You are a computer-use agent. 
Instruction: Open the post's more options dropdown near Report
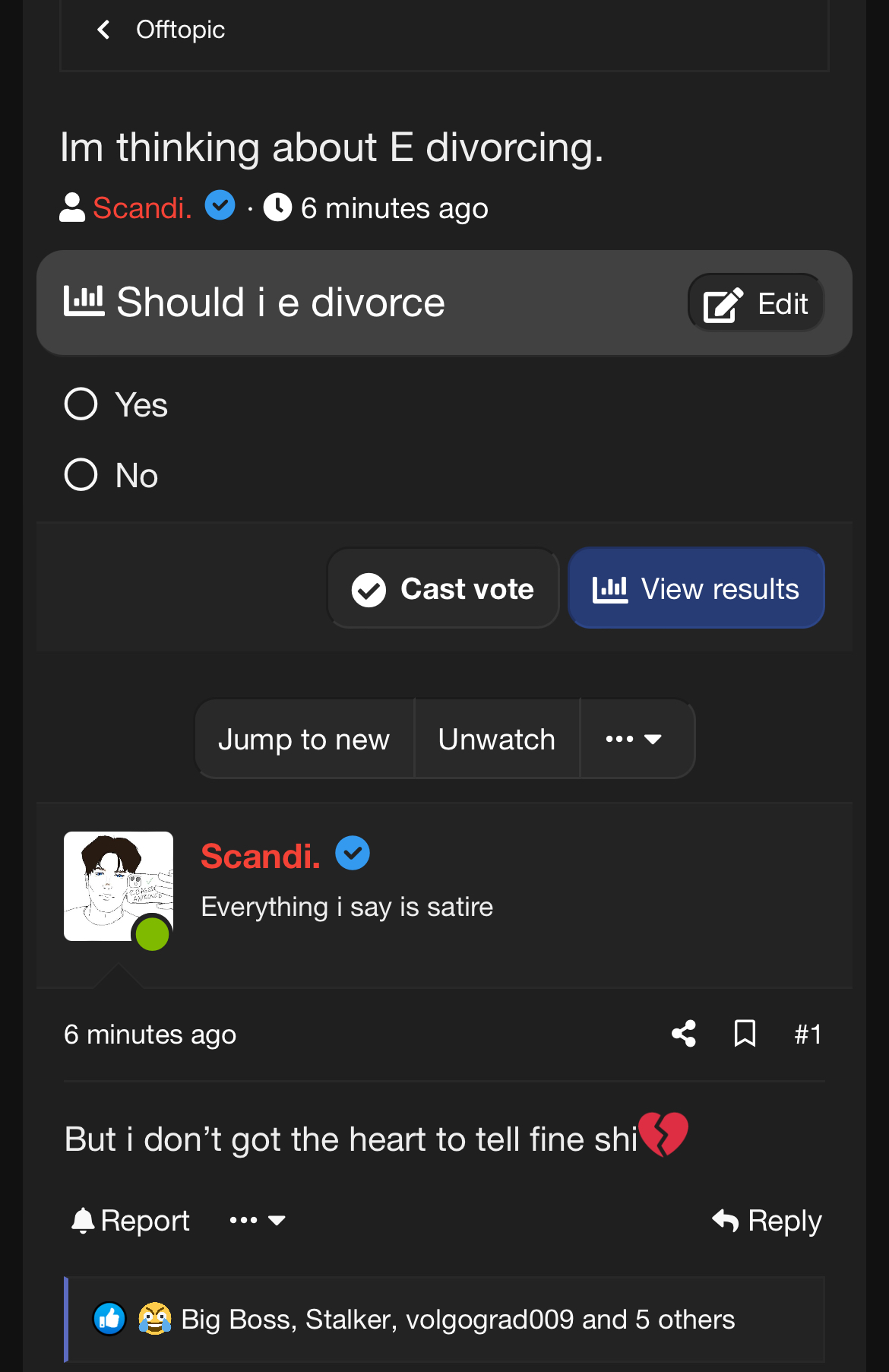tap(257, 1220)
